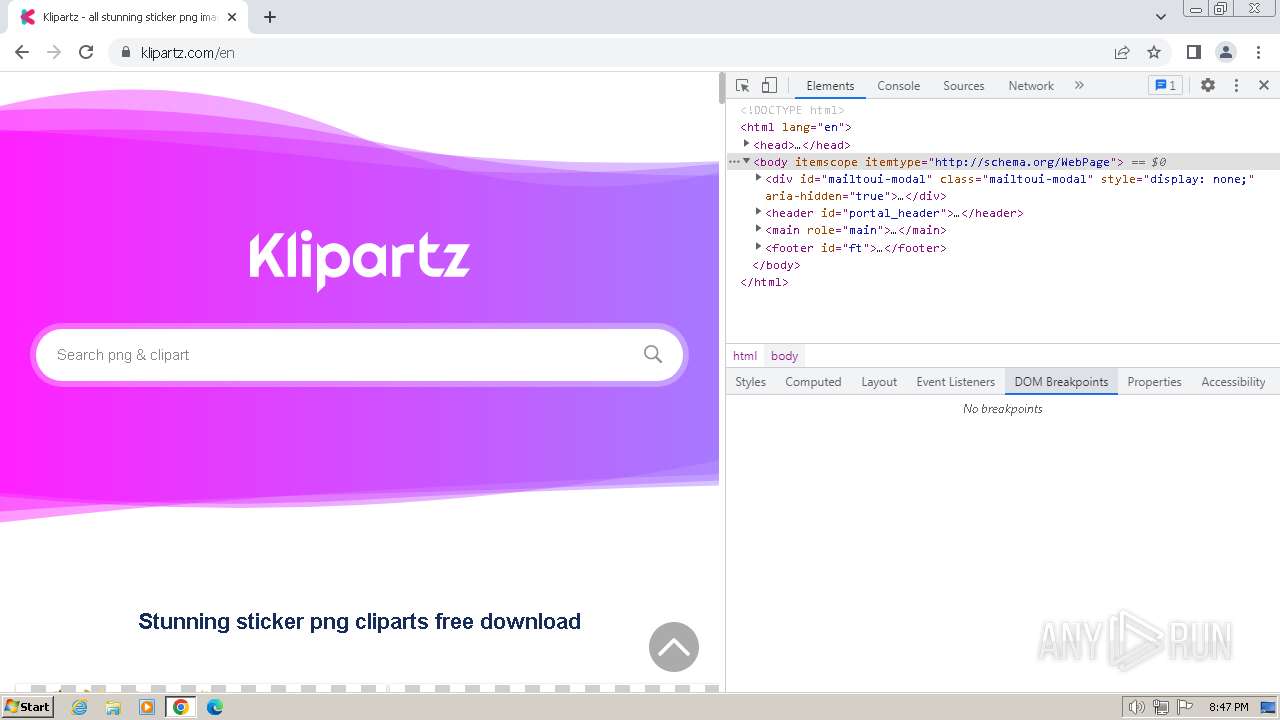Click the show desktop tray button
The width and height of the screenshot is (1280, 720).
coord(1268,707)
